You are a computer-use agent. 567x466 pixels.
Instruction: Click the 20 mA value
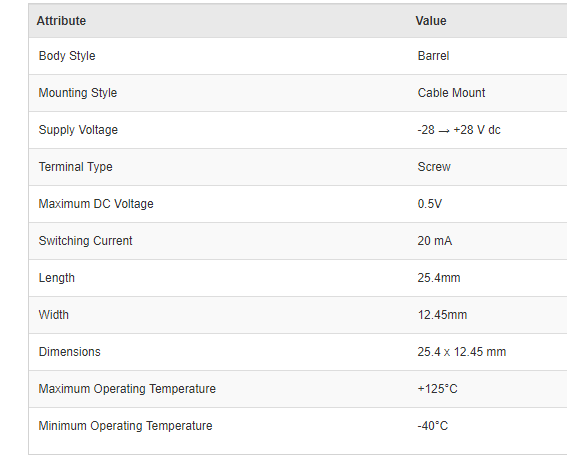[435, 241]
